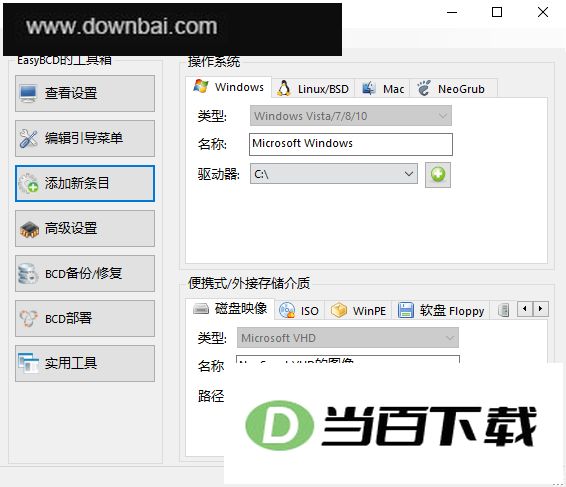Open 编辑引导菜单 (Edit Boot Menu)
Screen dimensions: 566x487
85,138
